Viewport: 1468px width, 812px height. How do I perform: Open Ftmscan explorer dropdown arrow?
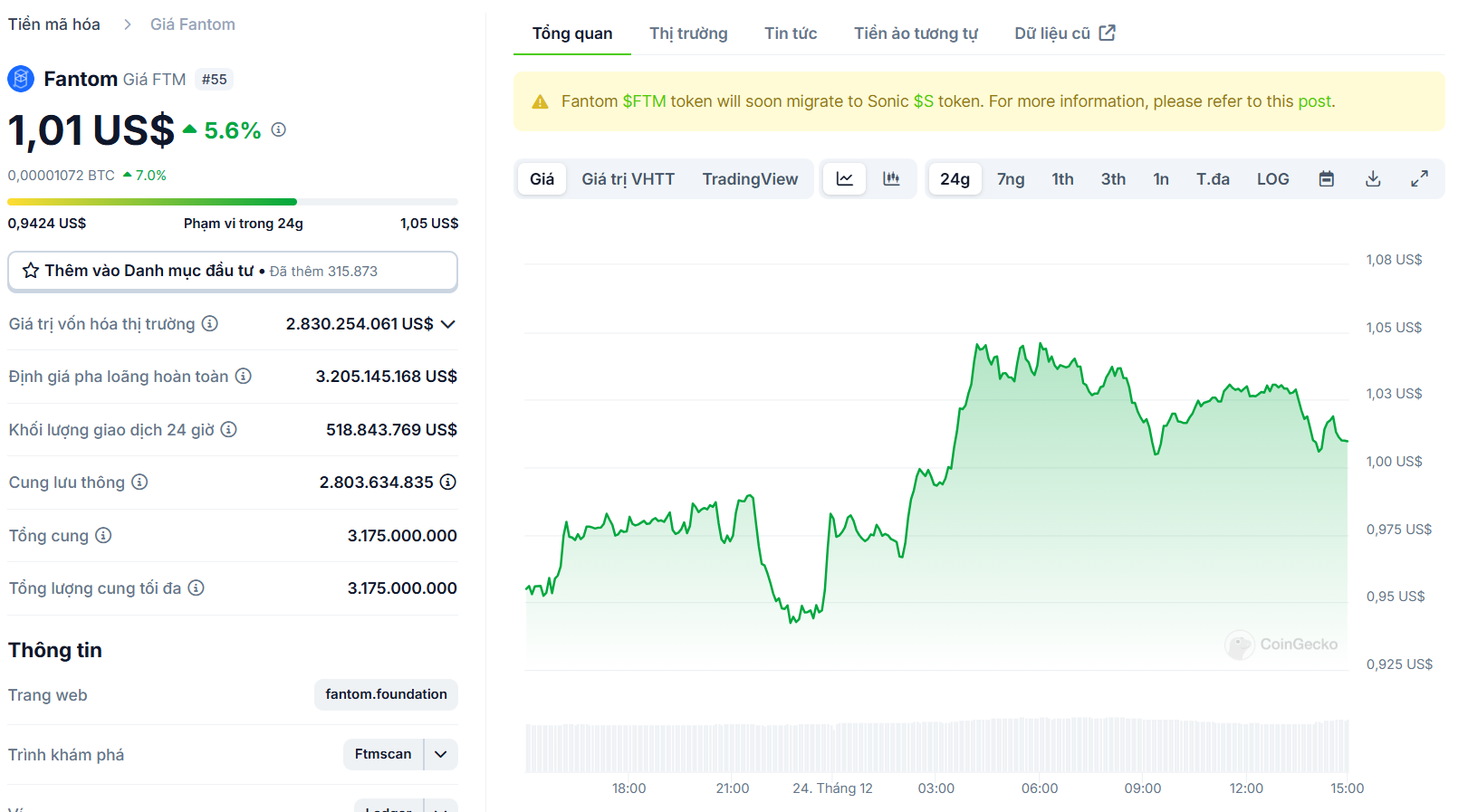coord(440,754)
